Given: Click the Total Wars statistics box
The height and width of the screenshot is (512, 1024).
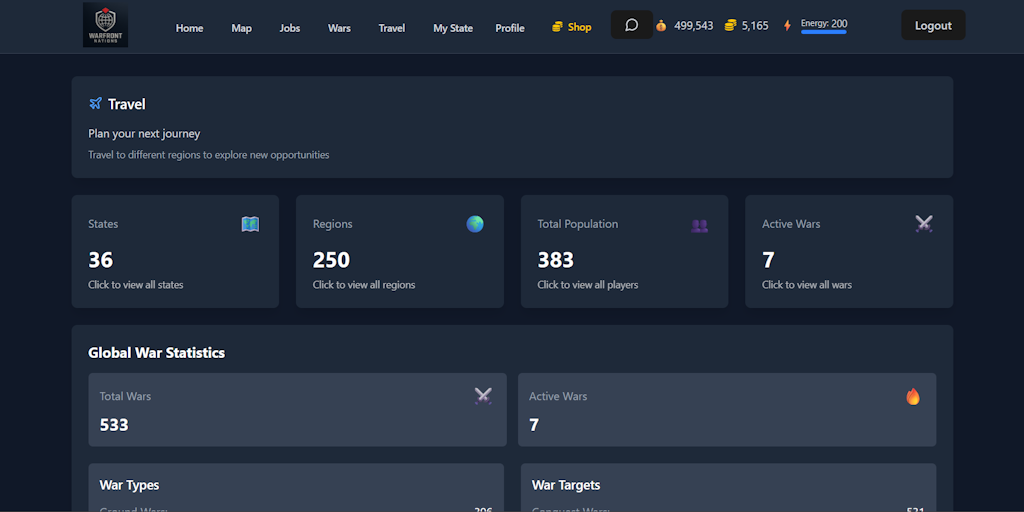Looking at the screenshot, I should (297, 409).
